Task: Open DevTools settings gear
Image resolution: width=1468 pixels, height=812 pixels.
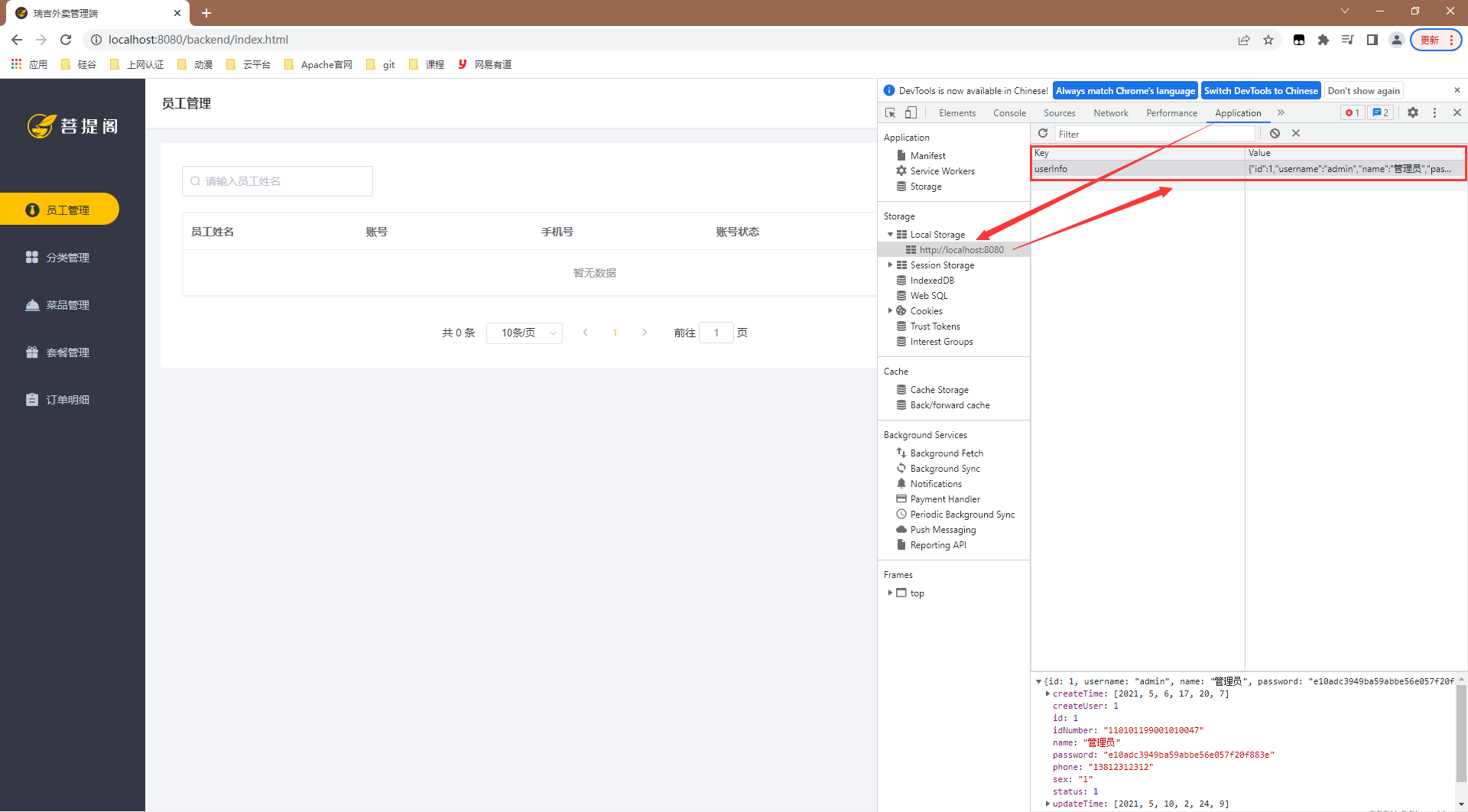Action: point(1413,112)
